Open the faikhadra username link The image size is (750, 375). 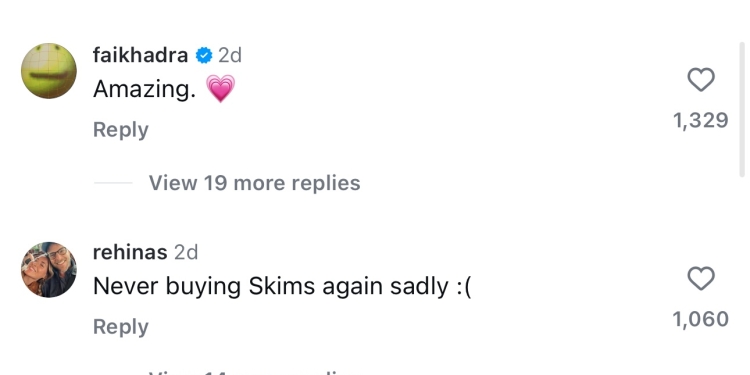[x=140, y=55]
